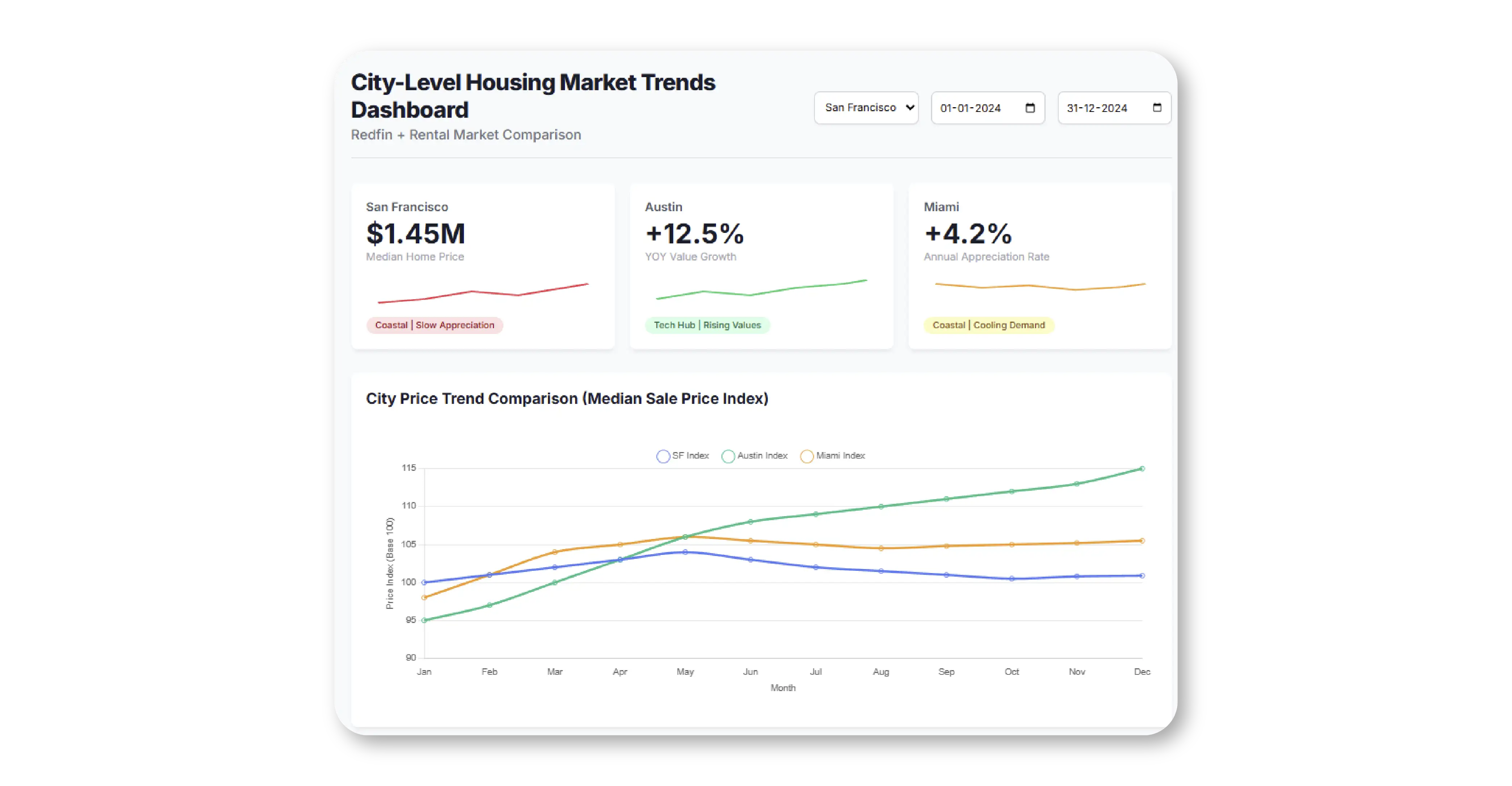Click Austin's December data point on chart
The image size is (1512, 786).
pos(1142,469)
